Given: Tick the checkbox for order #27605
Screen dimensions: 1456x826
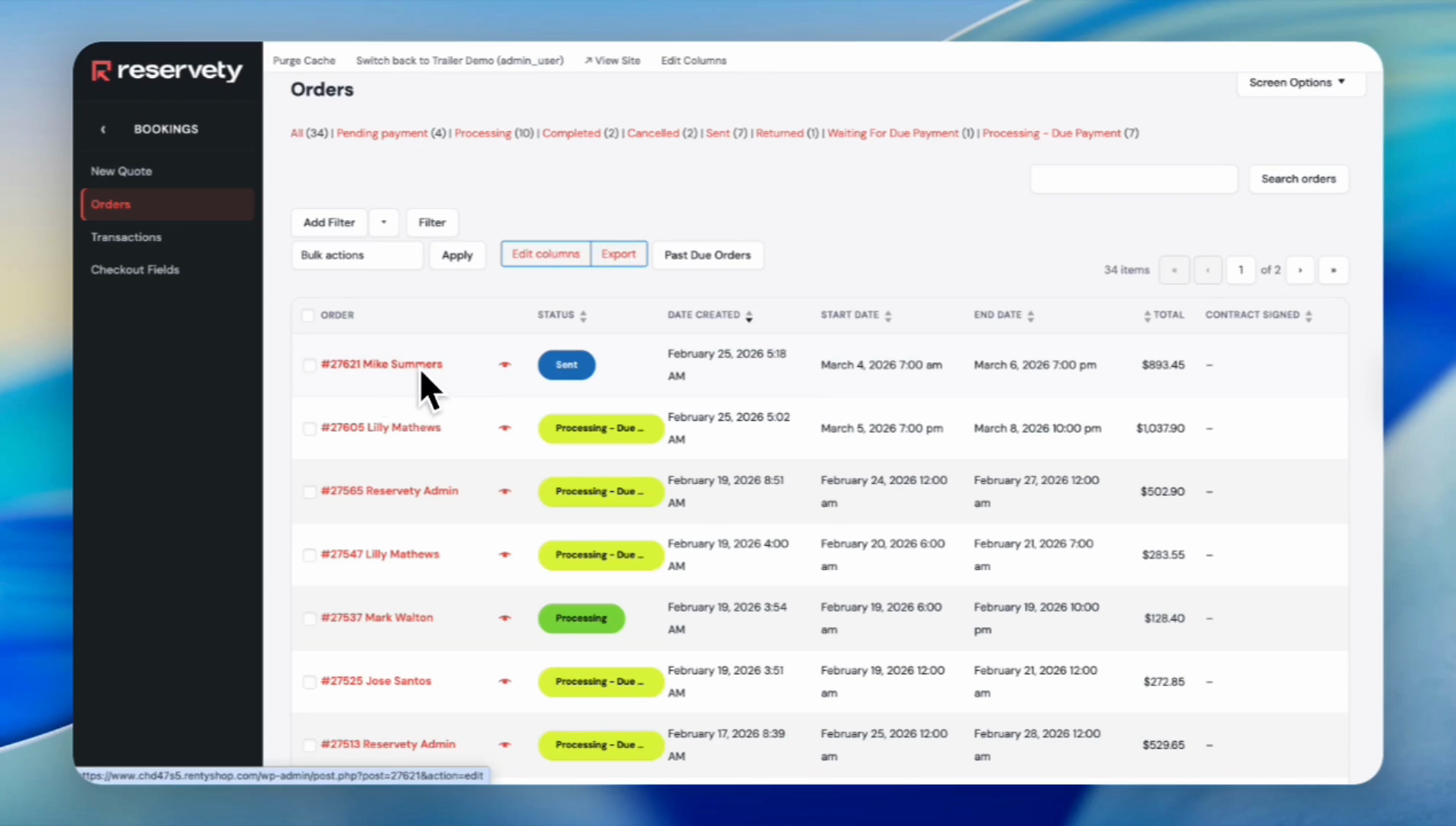Looking at the screenshot, I should coord(309,428).
